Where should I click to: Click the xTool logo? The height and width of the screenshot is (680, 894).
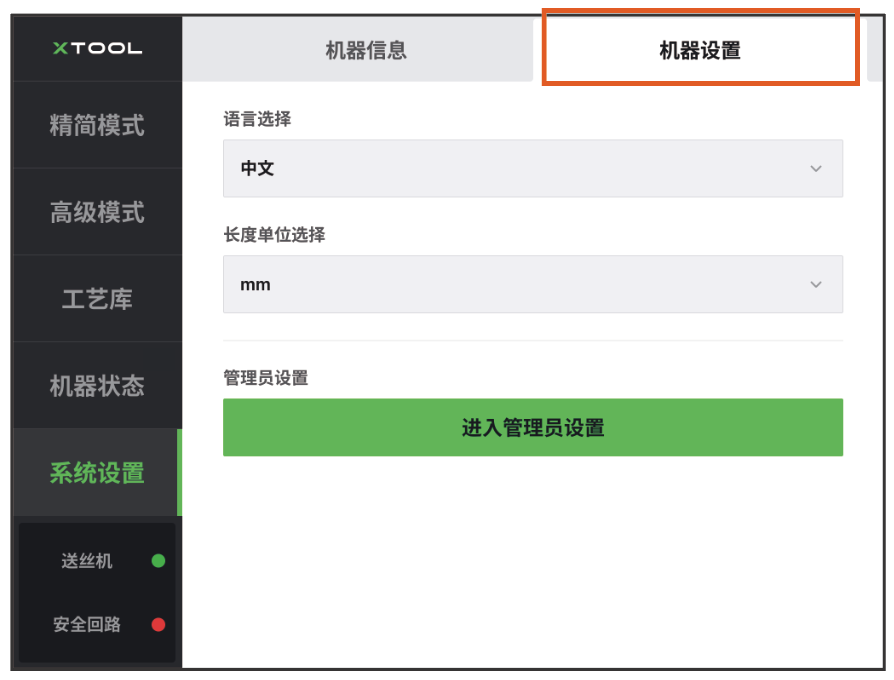pyautogui.click(x=97, y=48)
